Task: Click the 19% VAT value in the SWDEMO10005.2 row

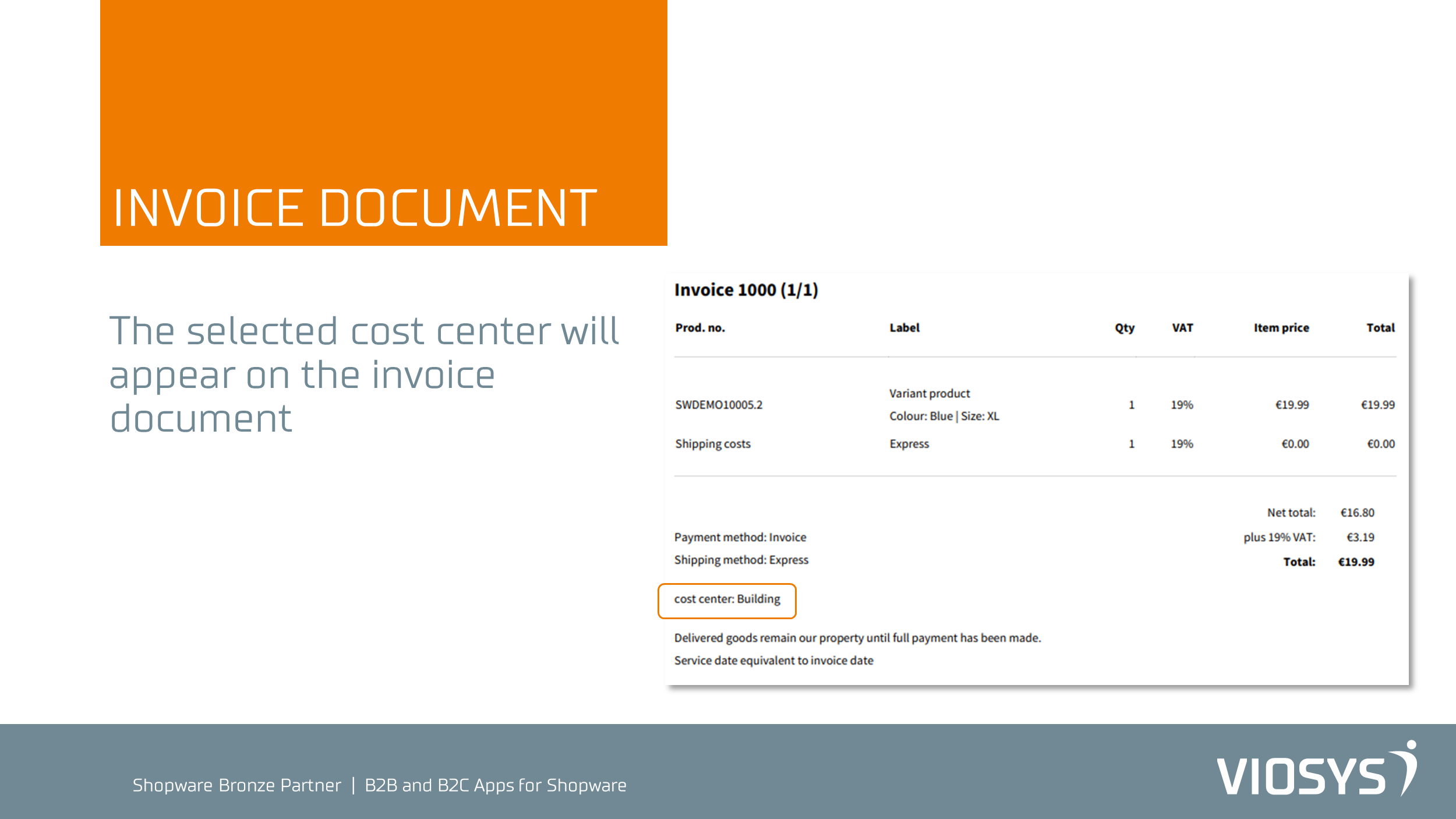Action: coord(1182,405)
